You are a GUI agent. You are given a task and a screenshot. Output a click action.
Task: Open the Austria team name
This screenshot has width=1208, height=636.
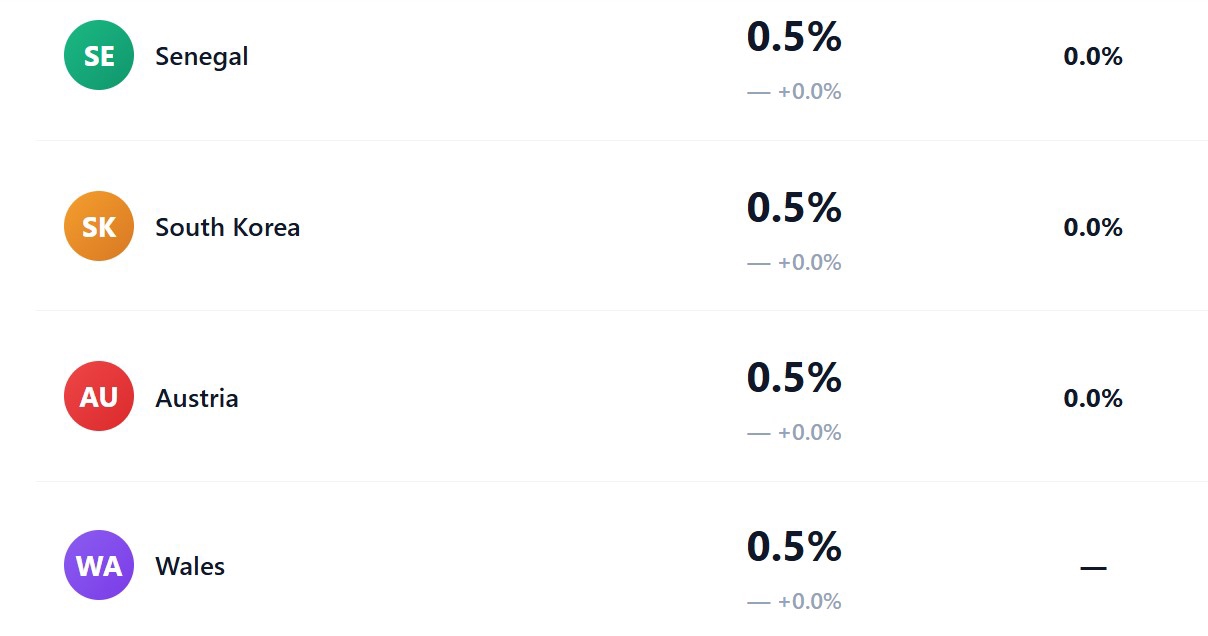pos(197,398)
